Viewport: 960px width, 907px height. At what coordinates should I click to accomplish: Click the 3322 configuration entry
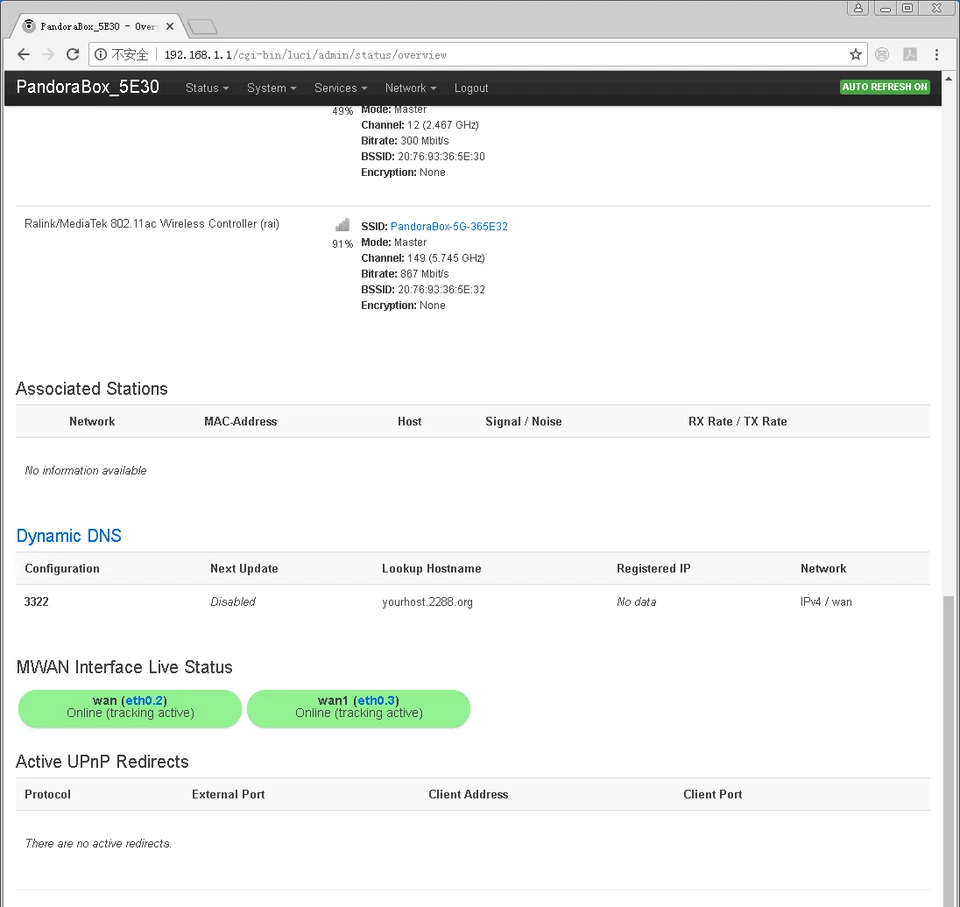[x=36, y=601]
